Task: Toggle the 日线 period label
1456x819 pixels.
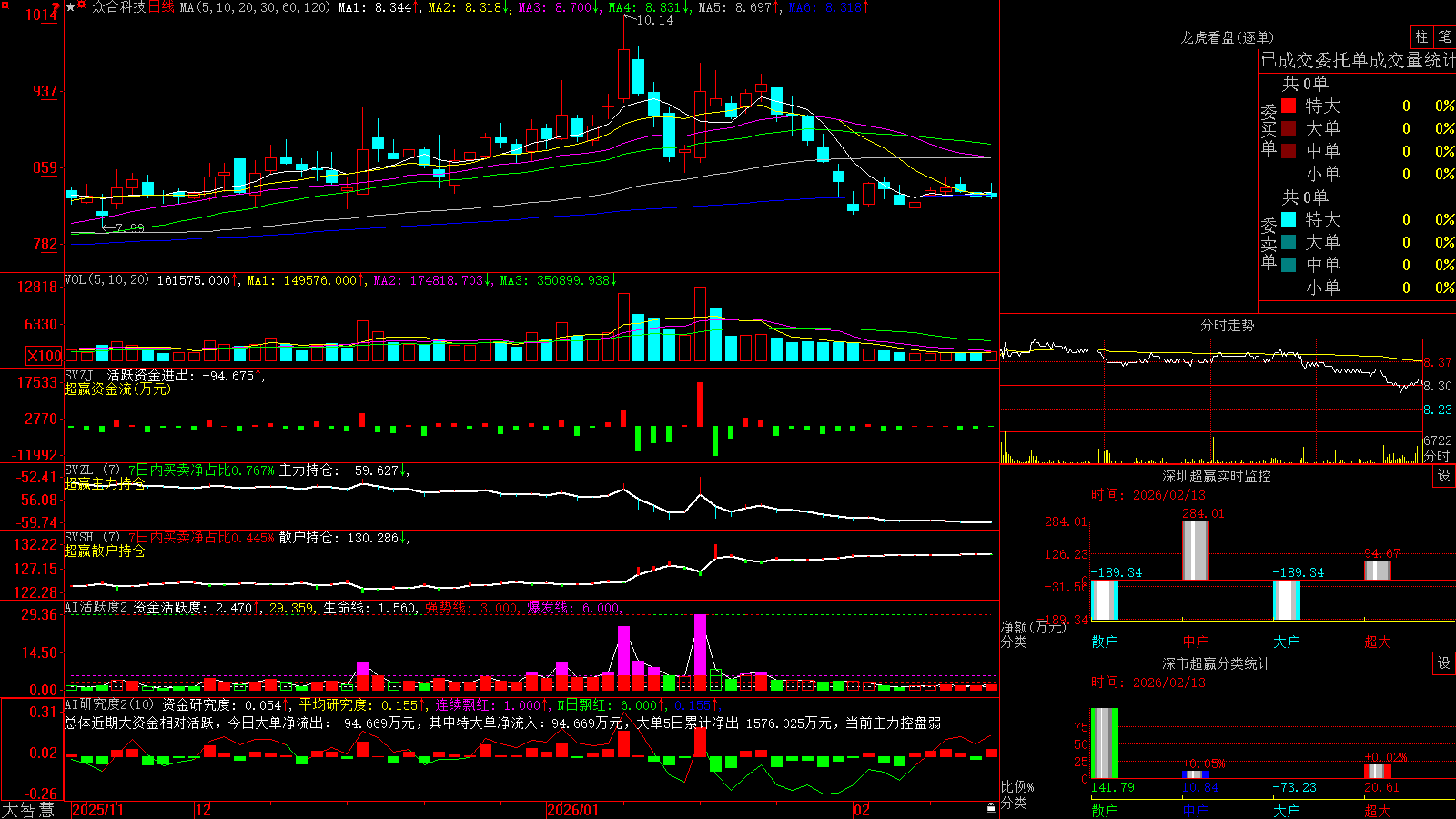Action: [161, 7]
